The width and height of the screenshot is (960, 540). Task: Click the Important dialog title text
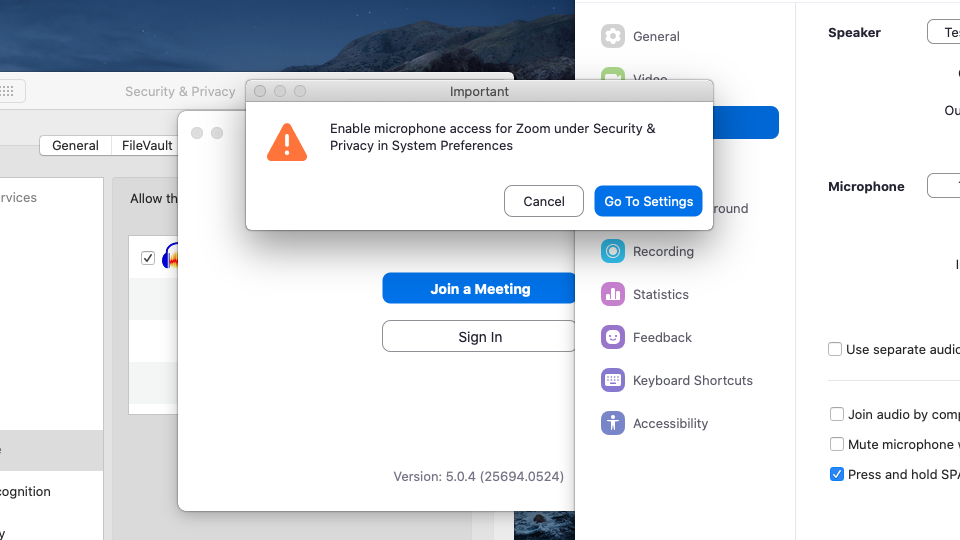pos(479,91)
